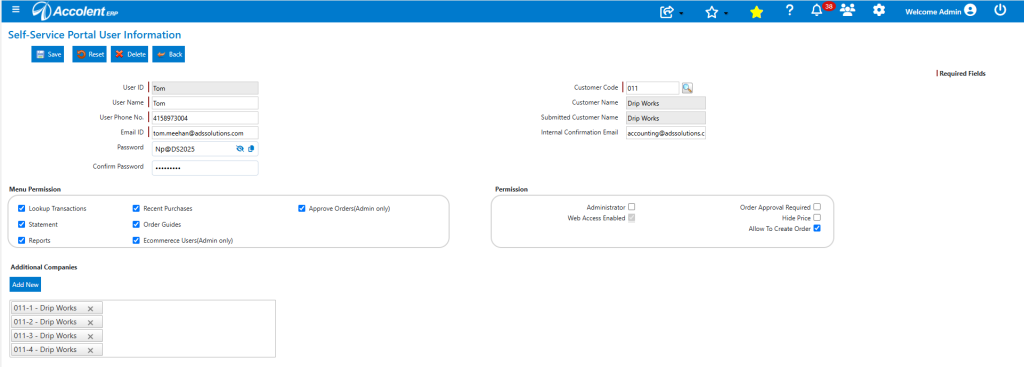Screen dimensions: 1024x367
Task: Click the Add New button
Action: pyautogui.click(x=25, y=285)
